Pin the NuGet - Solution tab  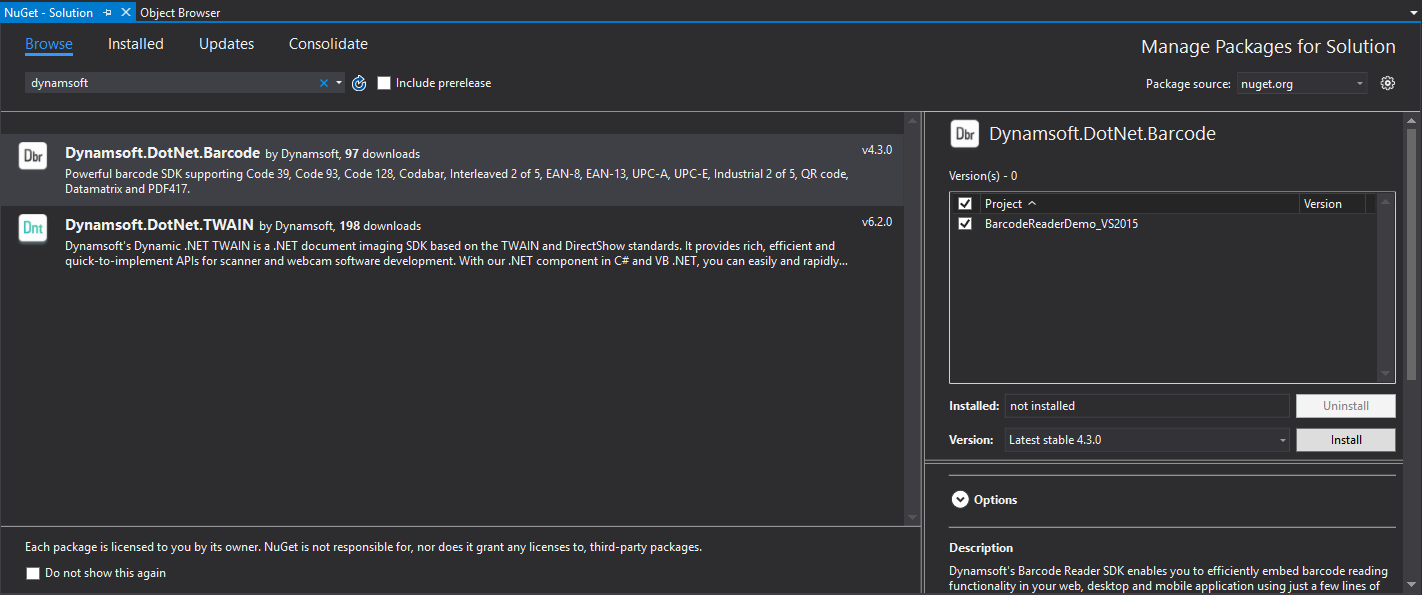pyautogui.click(x=108, y=12)
